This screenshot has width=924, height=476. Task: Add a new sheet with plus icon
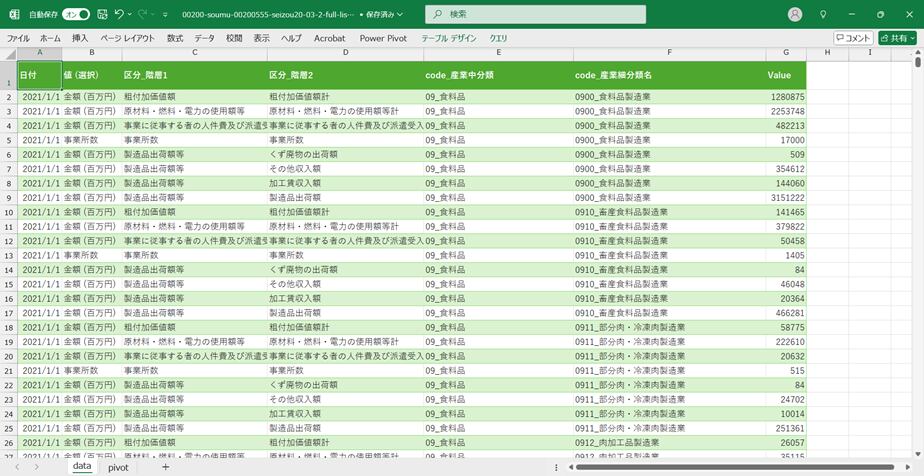click(166, 467)
